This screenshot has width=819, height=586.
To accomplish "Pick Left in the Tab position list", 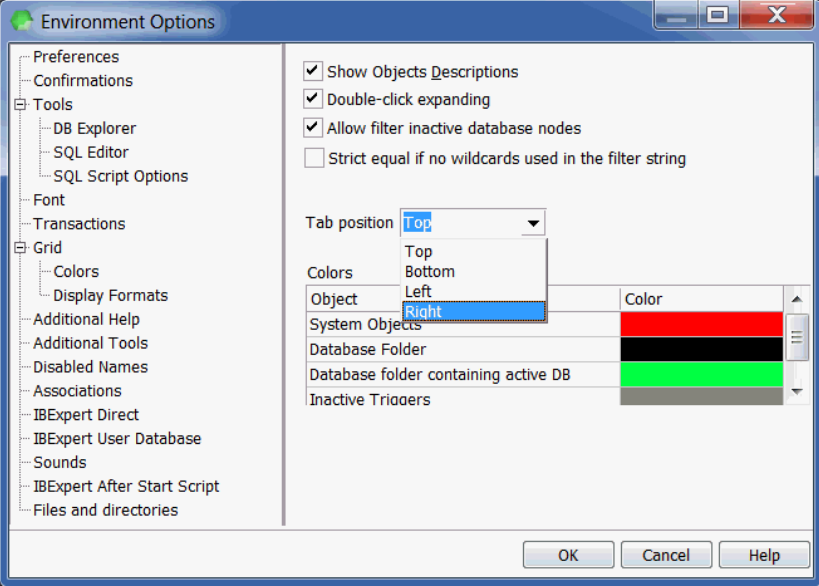I will coord(474,292).
